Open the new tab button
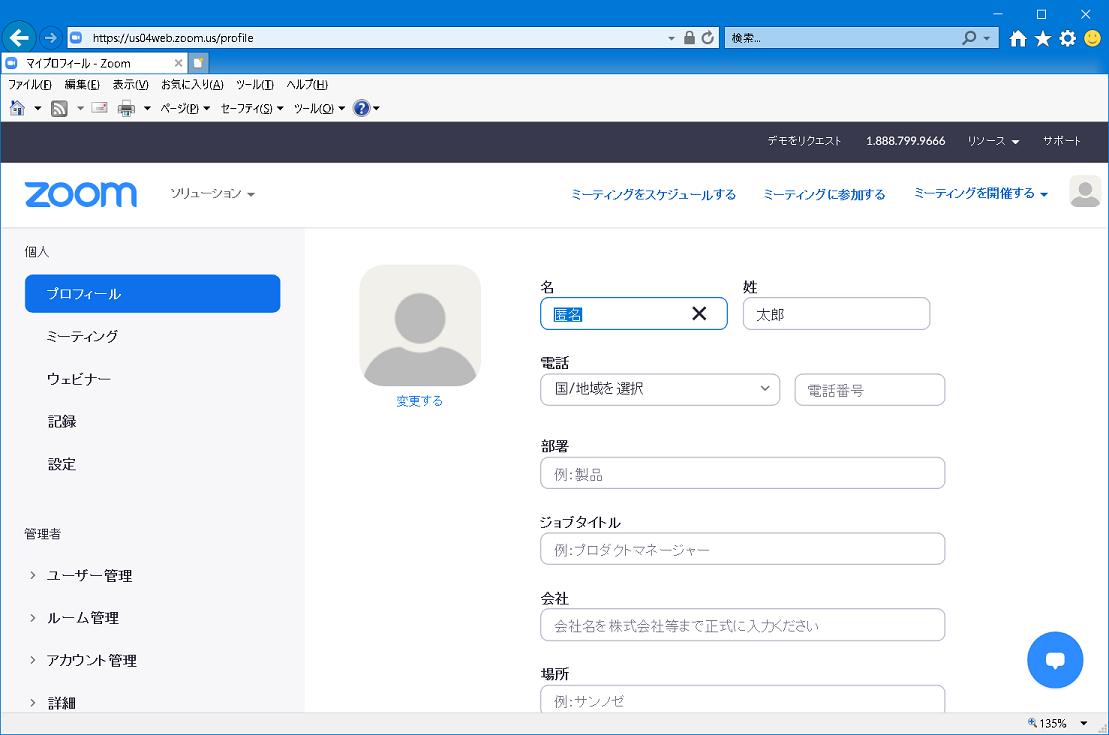Viewport: 1109px width, 735px height. coord(199,63)
